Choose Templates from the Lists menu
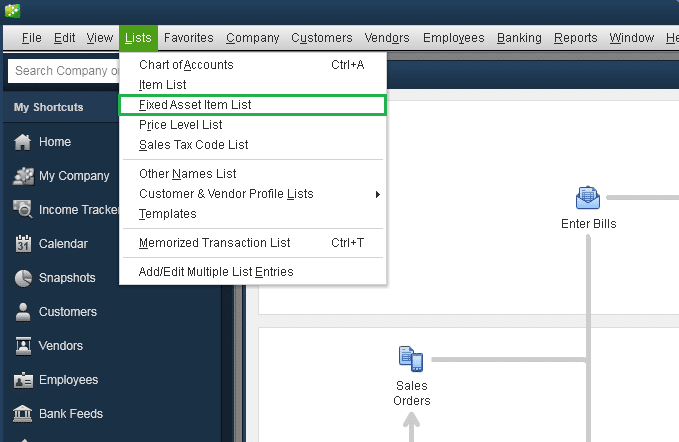This screenshot has height=442, width=679. [x=252, y=214]
